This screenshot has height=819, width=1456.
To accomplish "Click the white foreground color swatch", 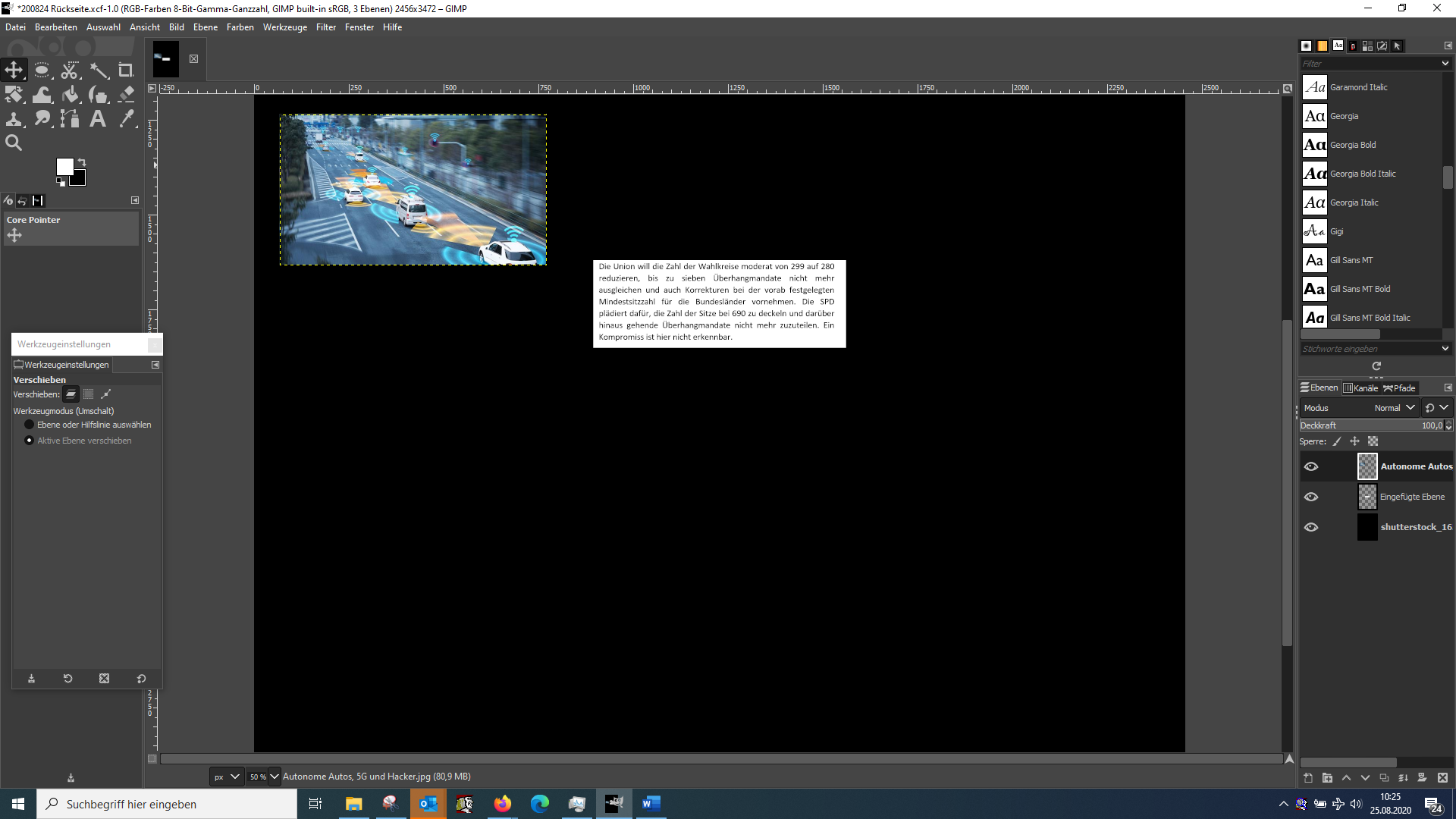I will pyautogui.click(x=64, y=166).
